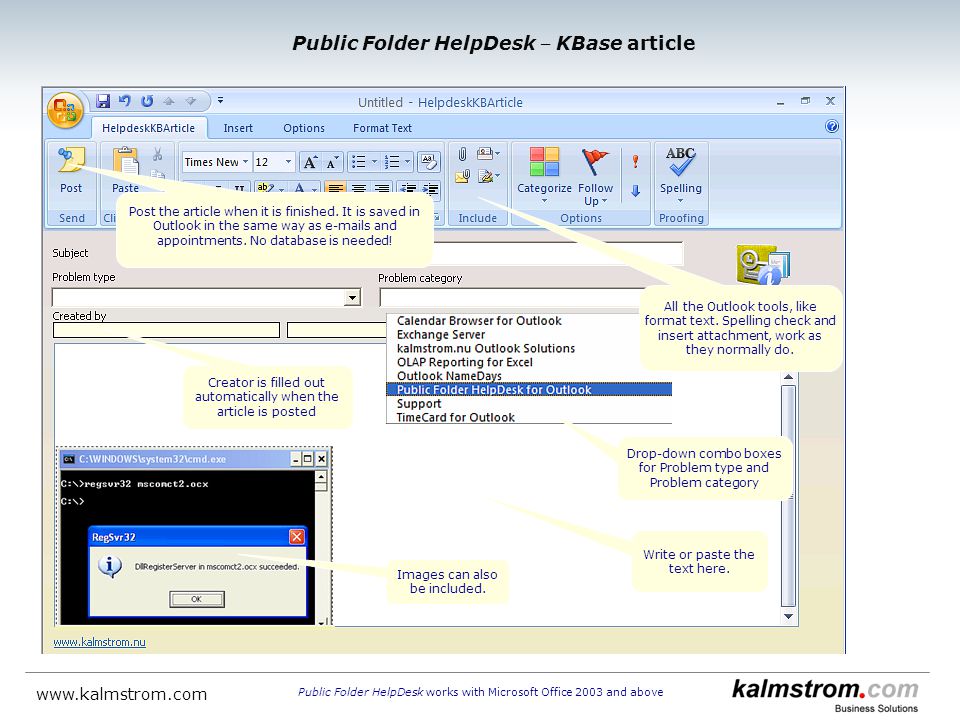Clear formatting with the eraser icon
Image resolution: width=960 pixels, height=720 pixels.
[x=429, y=162]
